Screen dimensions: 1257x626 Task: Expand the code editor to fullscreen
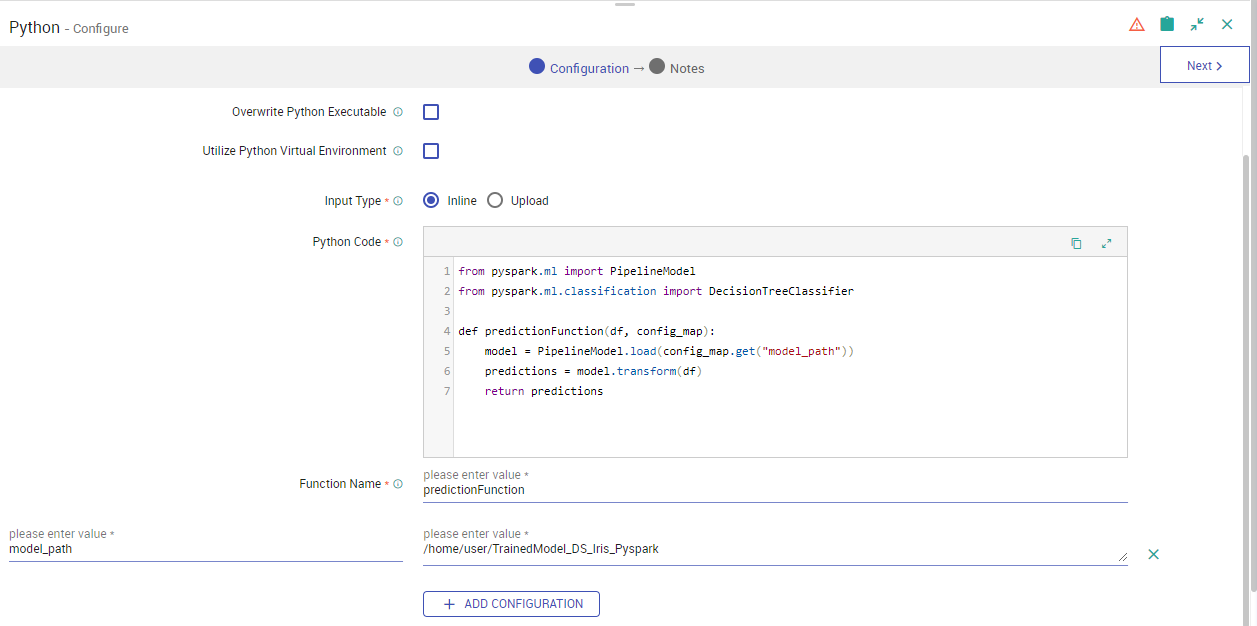[1107, 243]
